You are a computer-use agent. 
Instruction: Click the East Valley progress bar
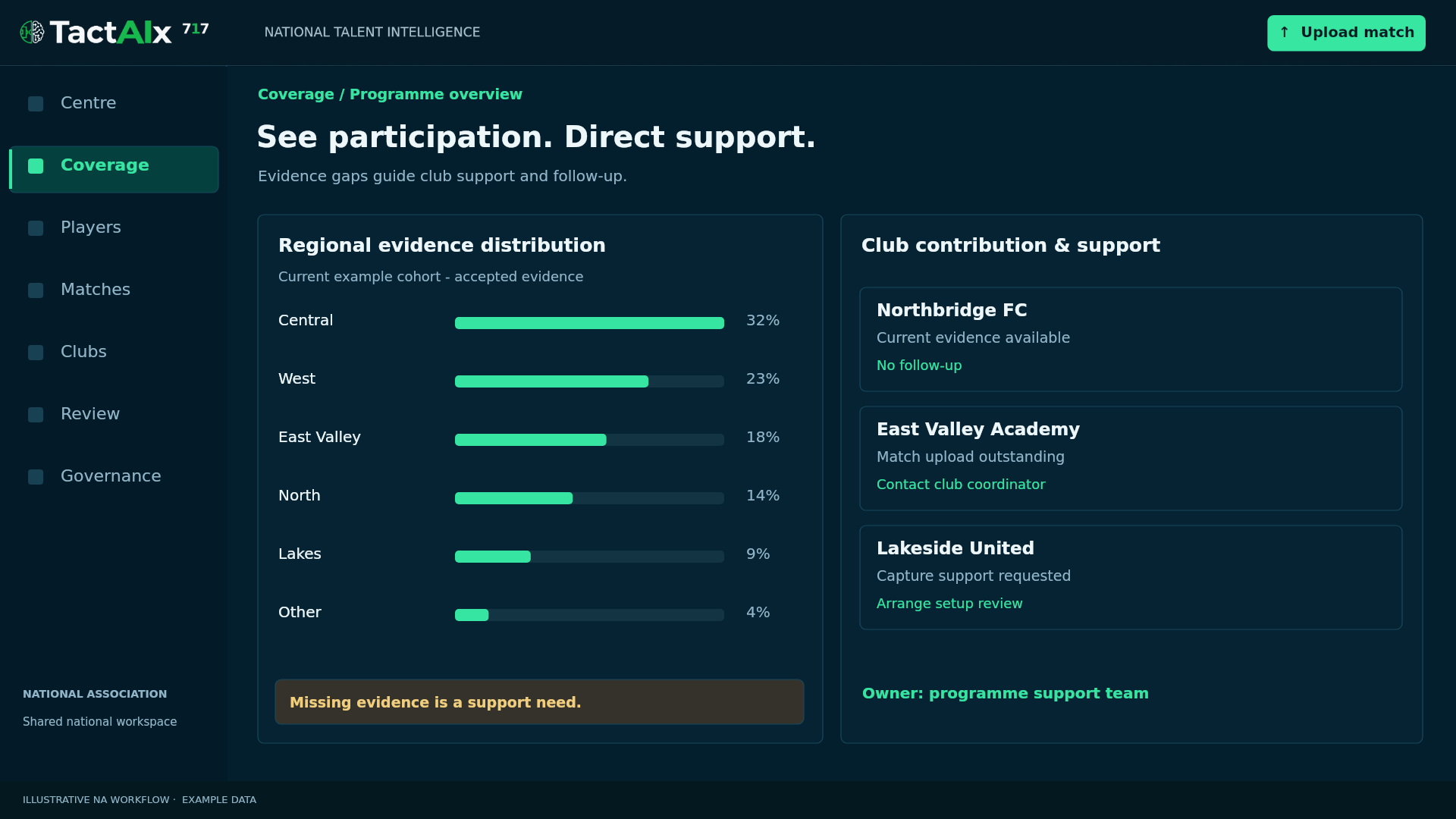tap(589, 440)
